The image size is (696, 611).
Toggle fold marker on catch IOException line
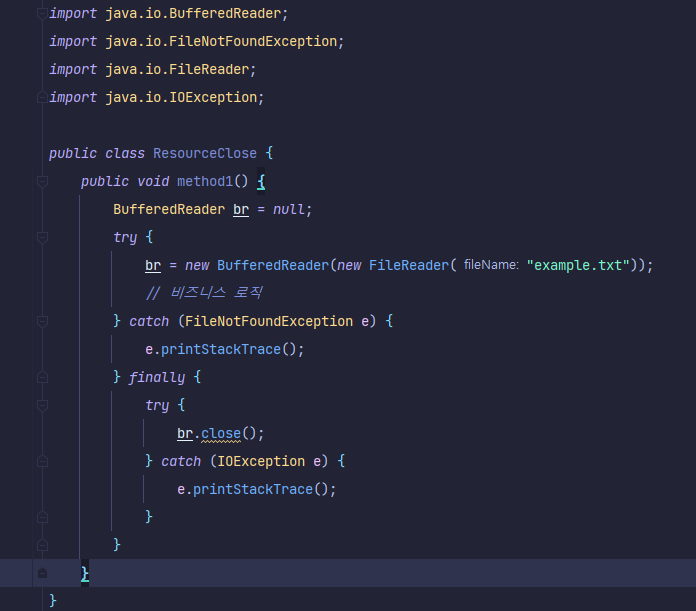42,461
